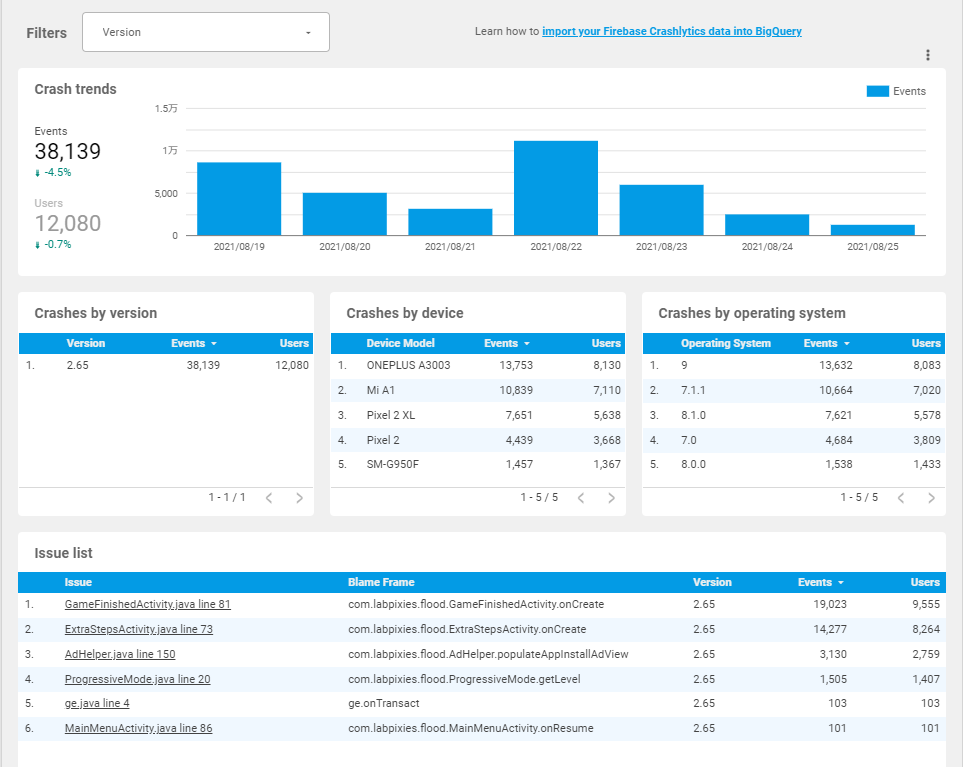Go to previous page in Crashes by device

click(581, 498)
